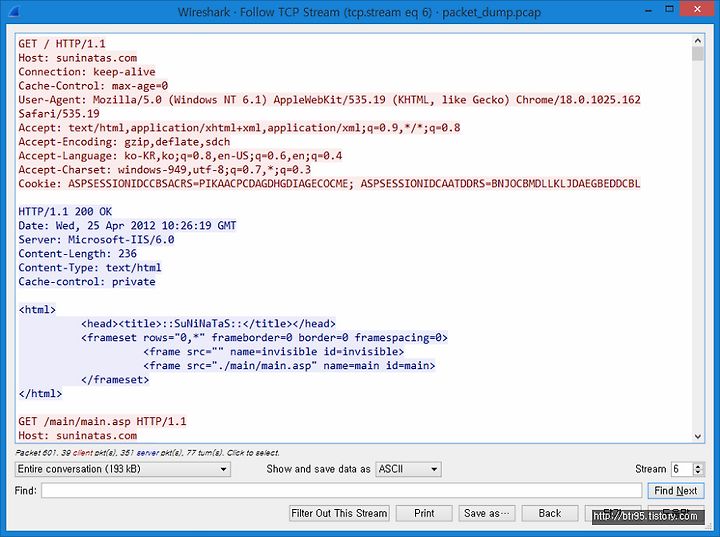Click the Wireshark fin icon in title bar
The height and width of the screenshot is (537, 720).
pos(13,11)
